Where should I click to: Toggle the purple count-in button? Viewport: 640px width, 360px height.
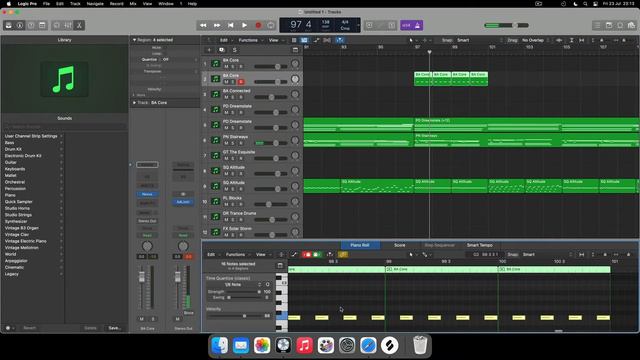[406, 25]
